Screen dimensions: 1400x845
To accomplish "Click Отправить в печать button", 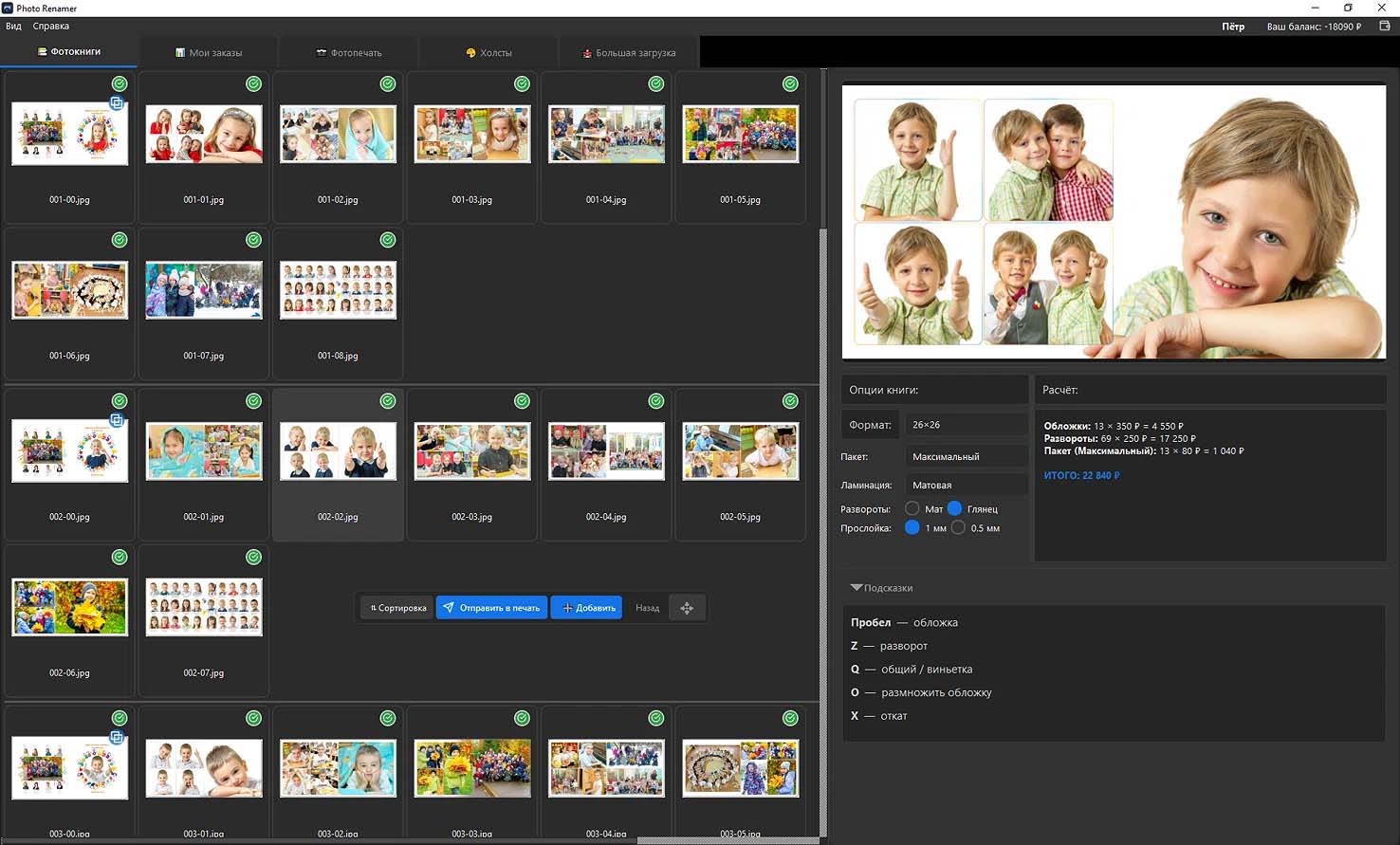I will (x=491, y=608).
